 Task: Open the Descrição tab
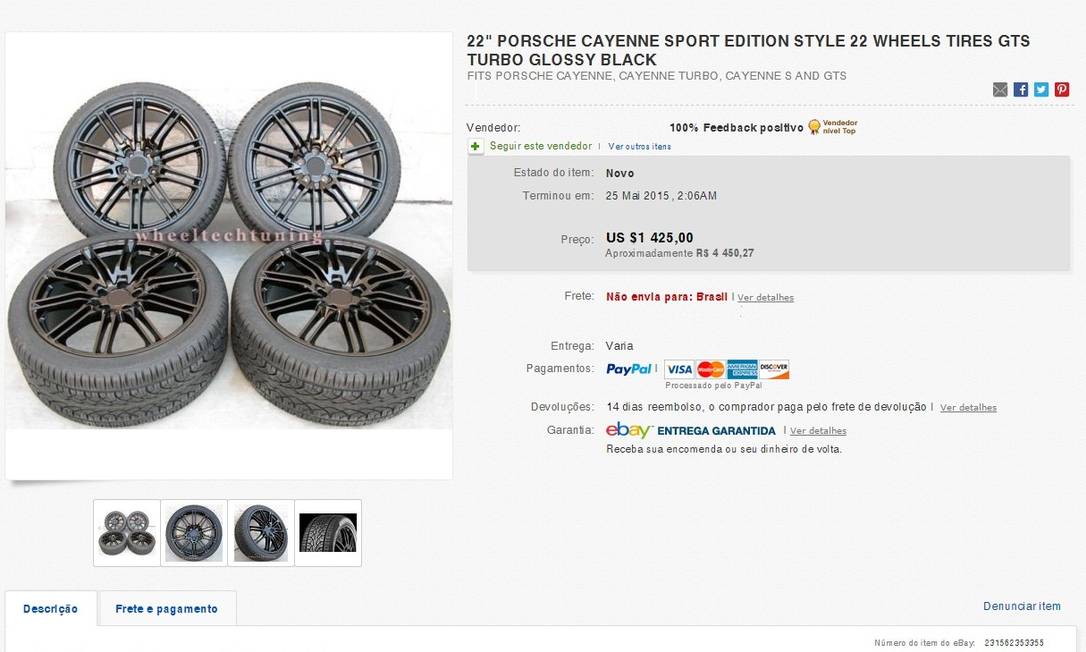51,609
